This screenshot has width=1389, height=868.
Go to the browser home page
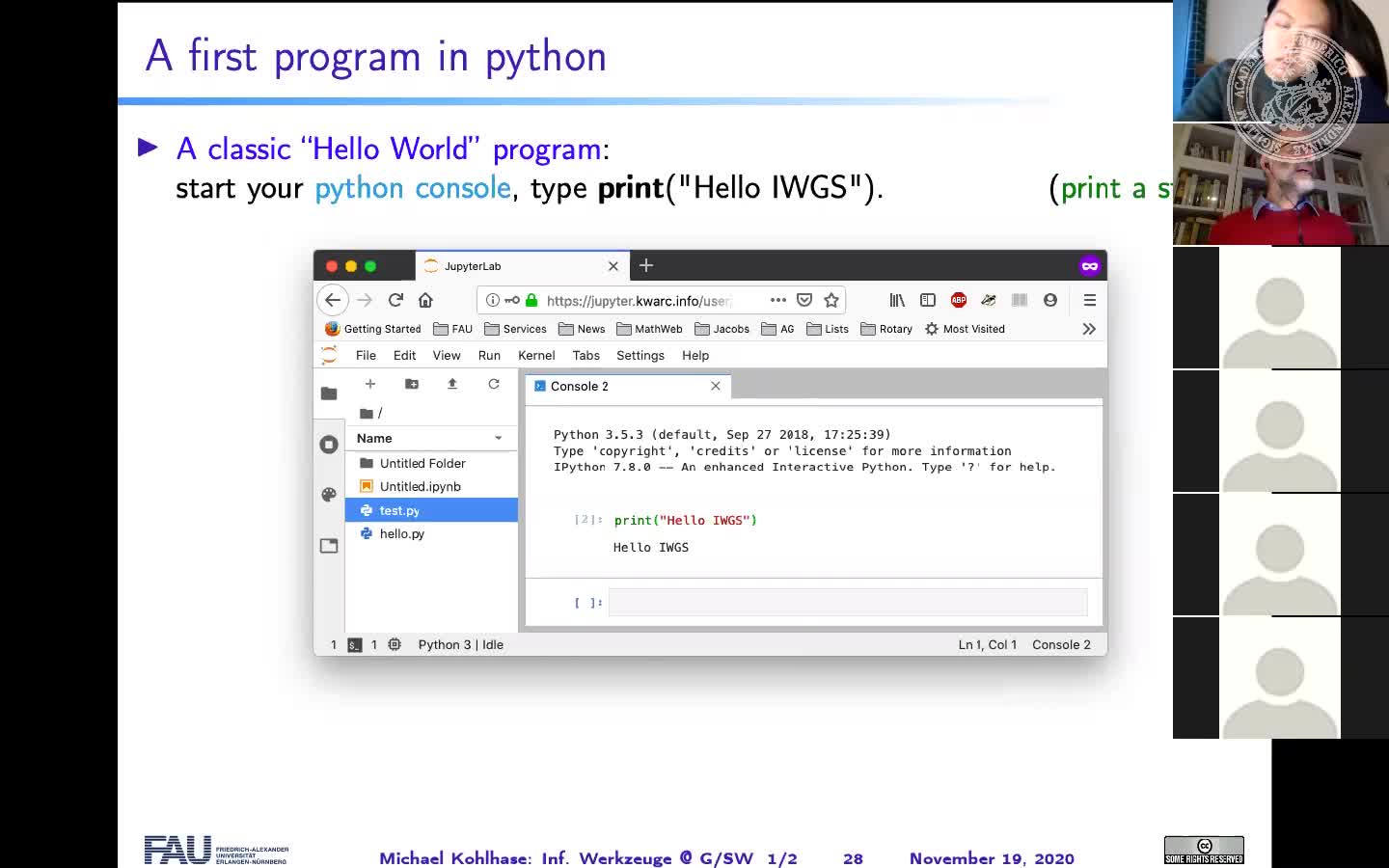425,300
